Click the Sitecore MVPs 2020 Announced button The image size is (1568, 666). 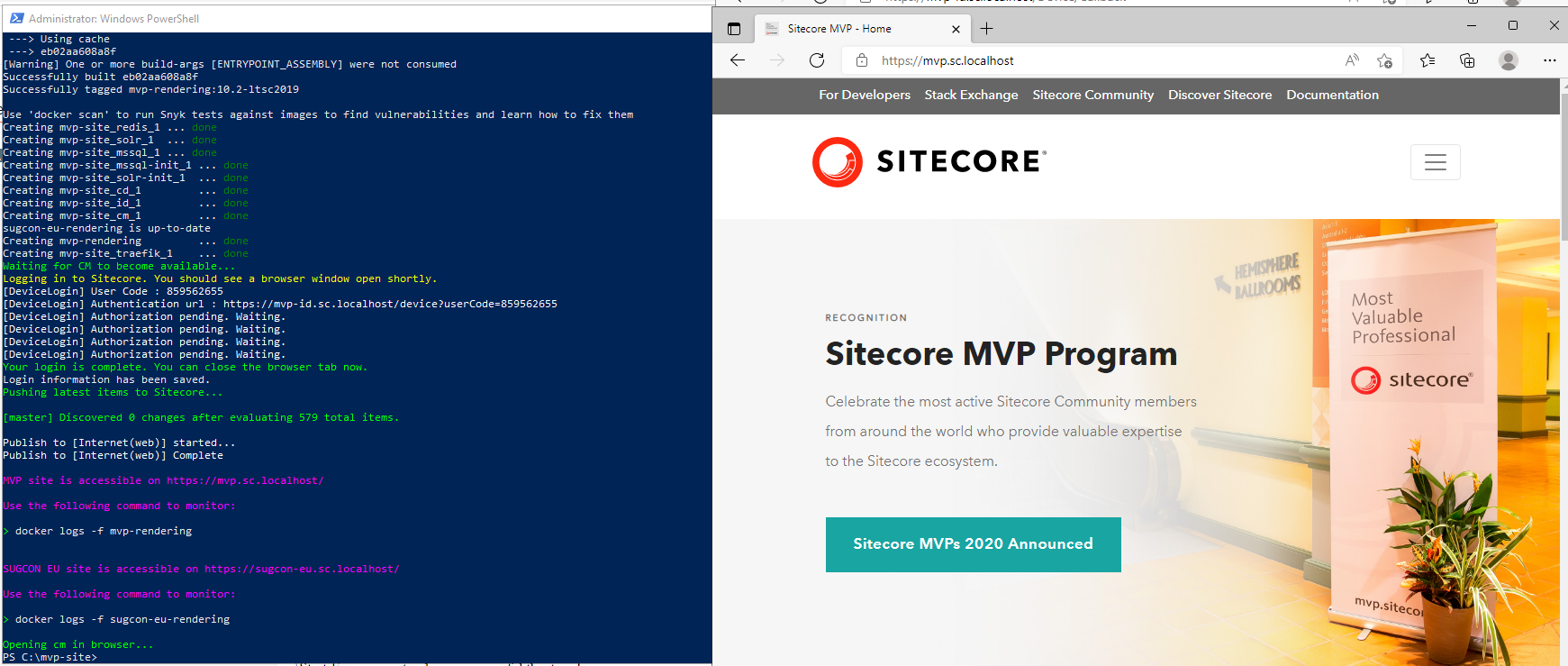tap(974, 544)
